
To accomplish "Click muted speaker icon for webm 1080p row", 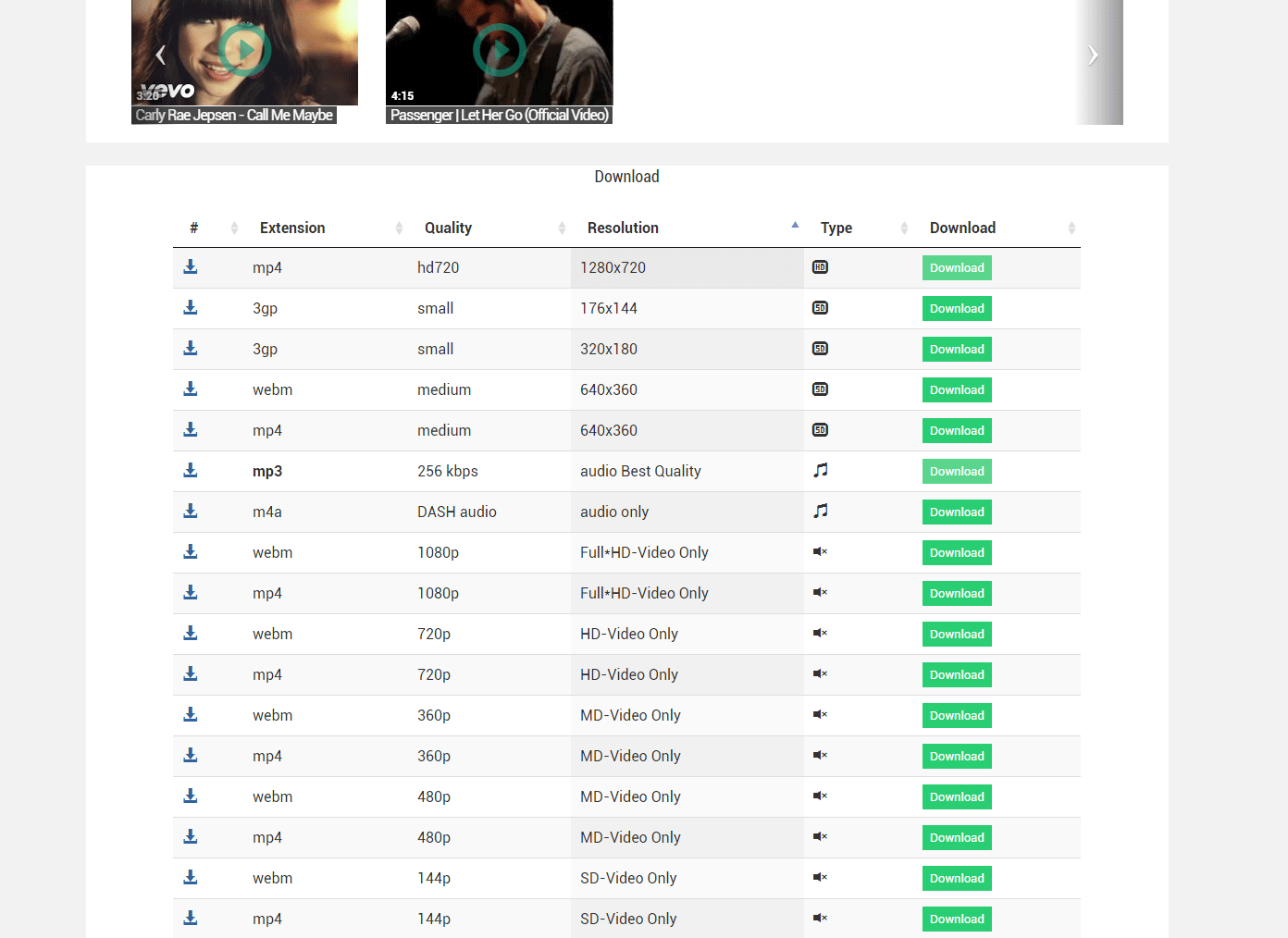I will [820, 552].
